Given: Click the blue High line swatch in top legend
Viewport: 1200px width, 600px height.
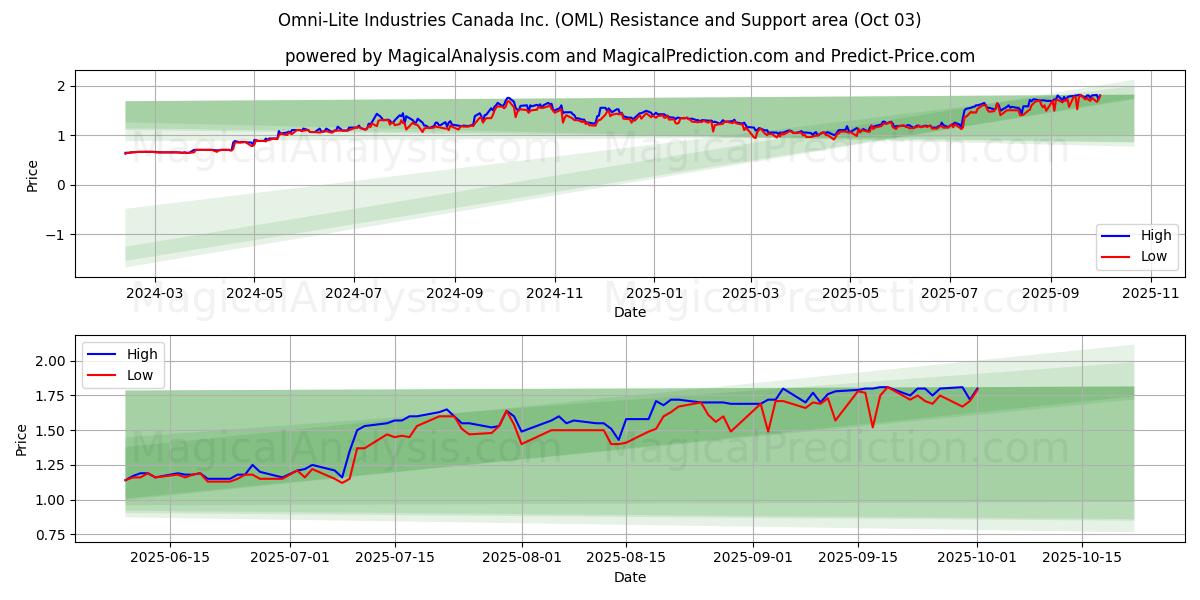Looking at the screenshot, I should [1116, 236].
